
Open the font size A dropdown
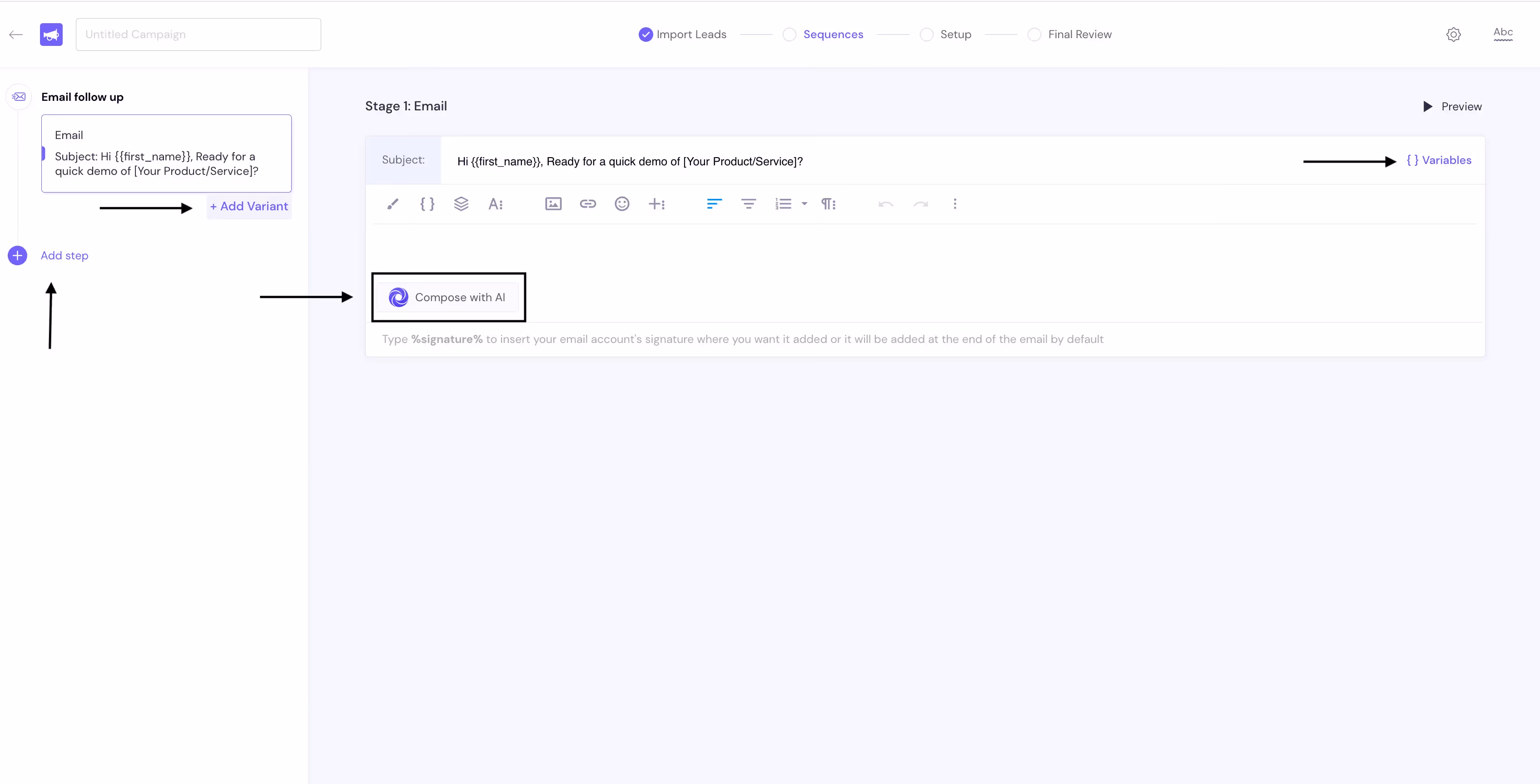coord(496,204)
